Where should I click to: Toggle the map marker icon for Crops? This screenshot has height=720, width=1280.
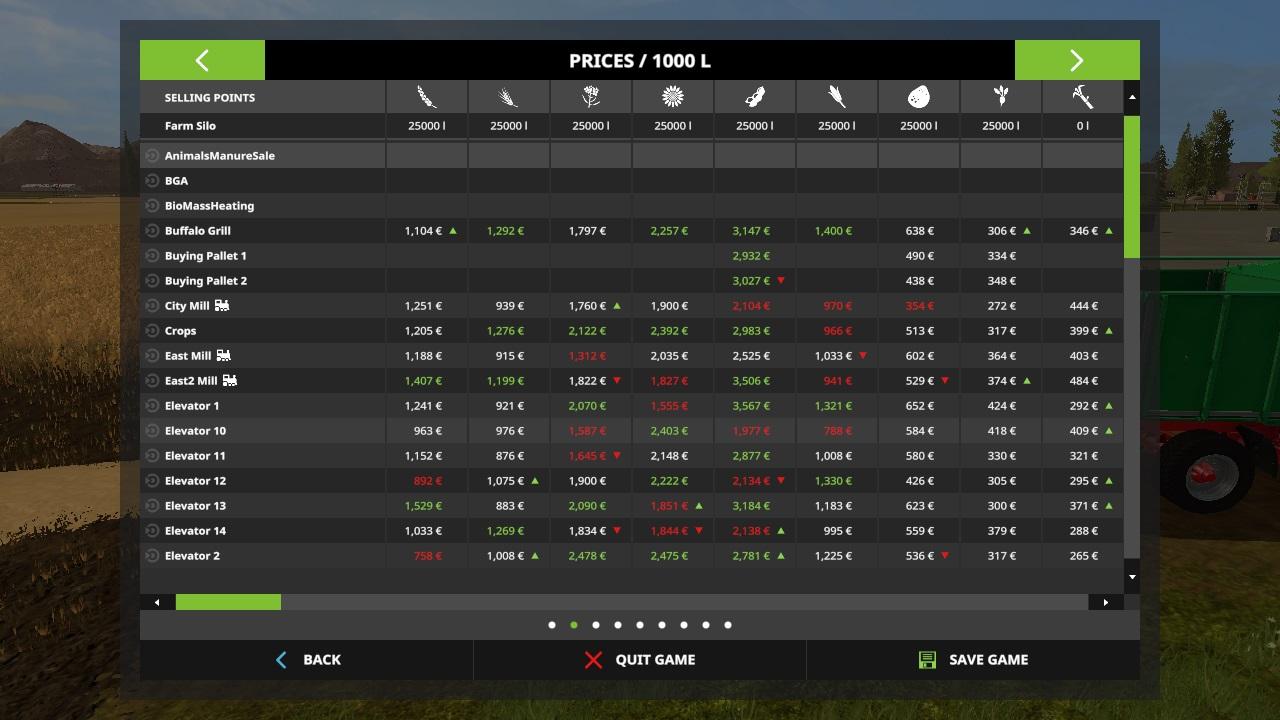tap(152, 331)
